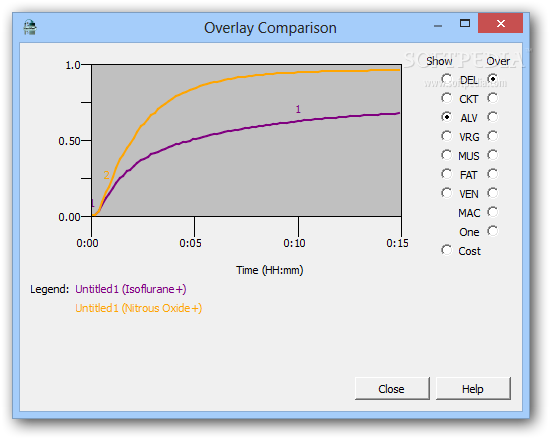
Task: Select the DEL radio in Show column
Action: pyautogui.click(x=447, y=79)
